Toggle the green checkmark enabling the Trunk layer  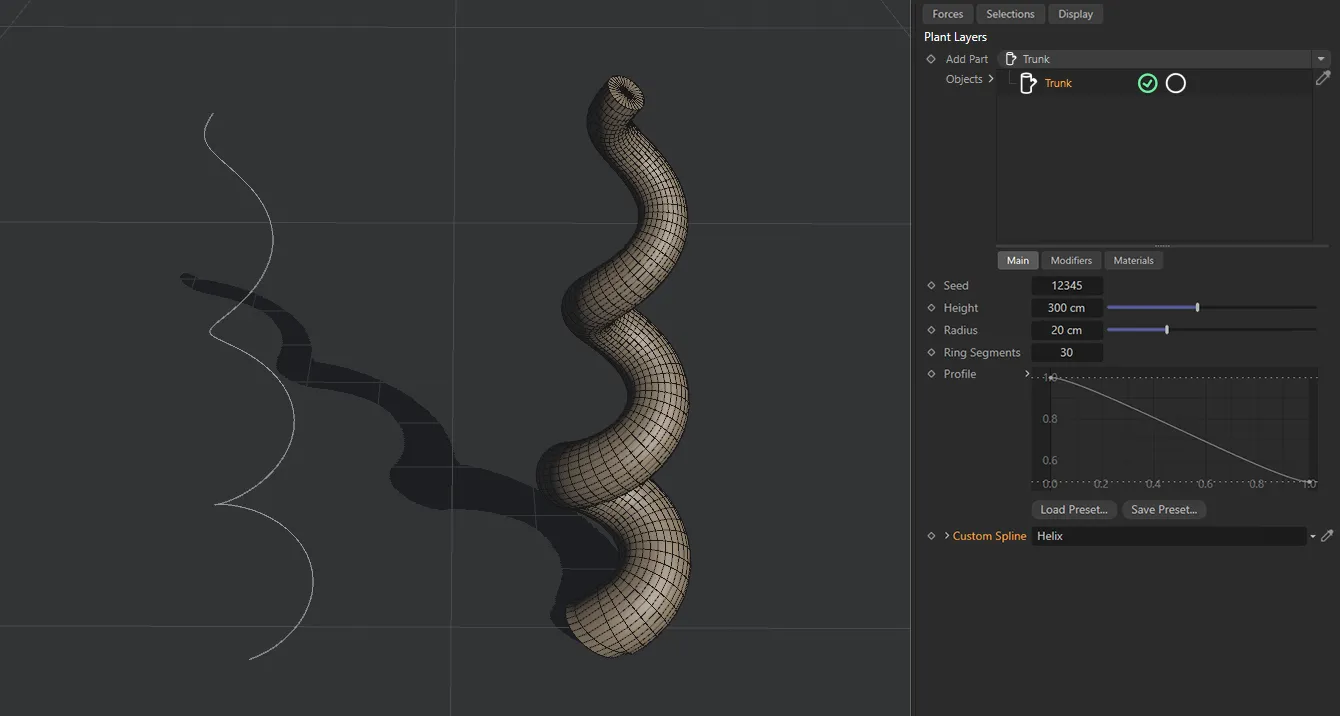pos(1147,83)
